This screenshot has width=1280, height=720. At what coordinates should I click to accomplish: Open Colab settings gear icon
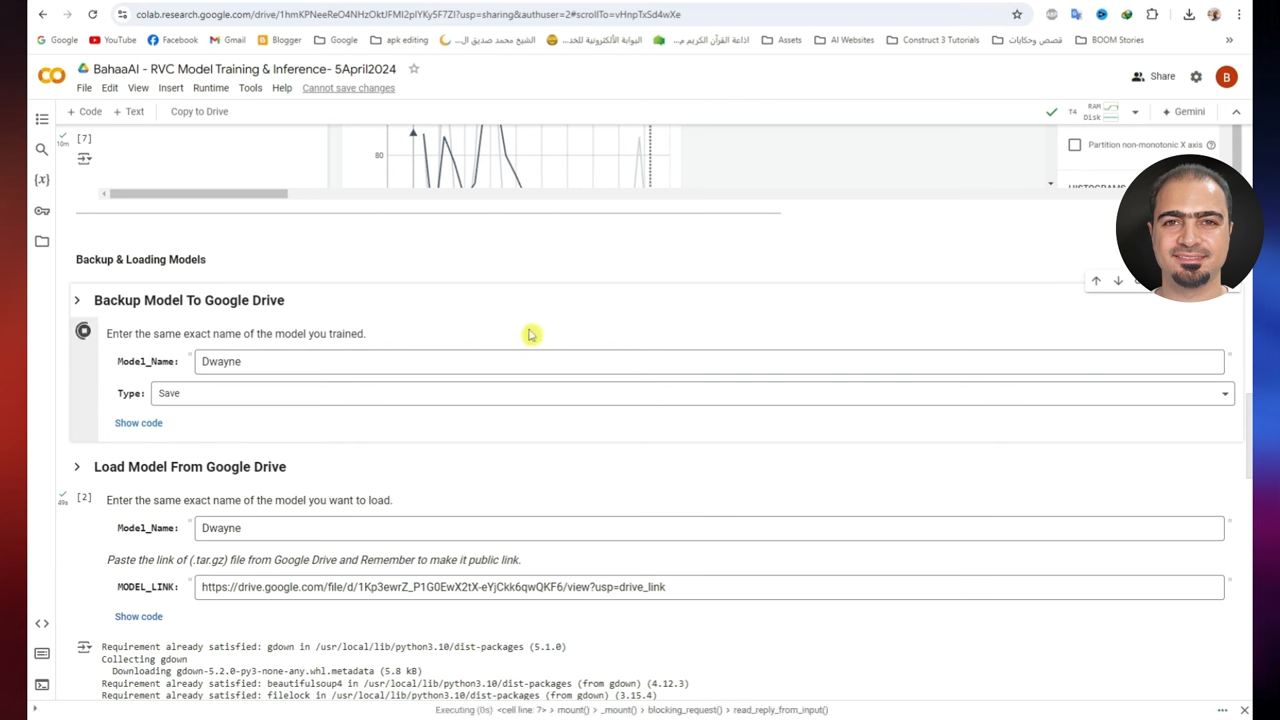click(x=1196, y=77)
